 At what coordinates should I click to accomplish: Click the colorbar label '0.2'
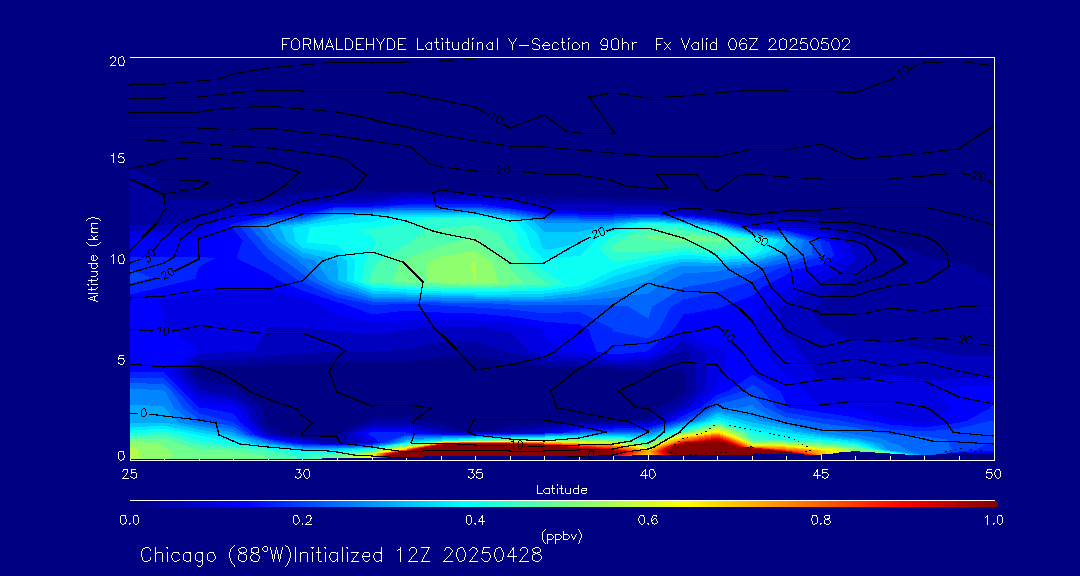(303, 520)
